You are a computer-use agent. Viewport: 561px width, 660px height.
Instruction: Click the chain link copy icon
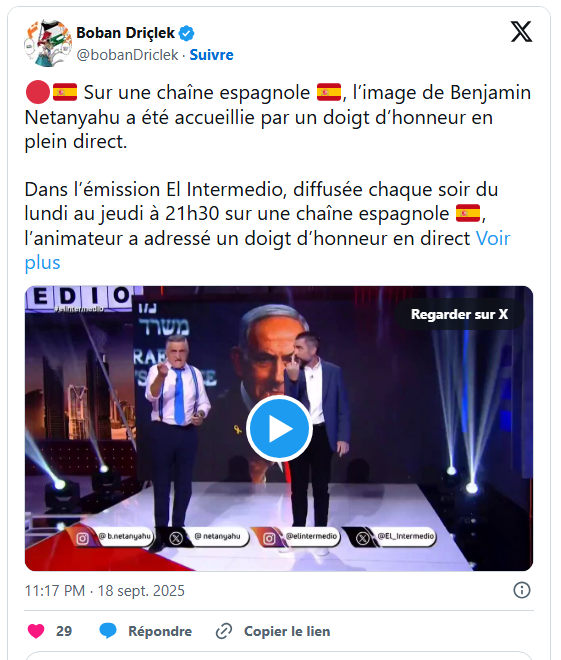click(224, 631)
